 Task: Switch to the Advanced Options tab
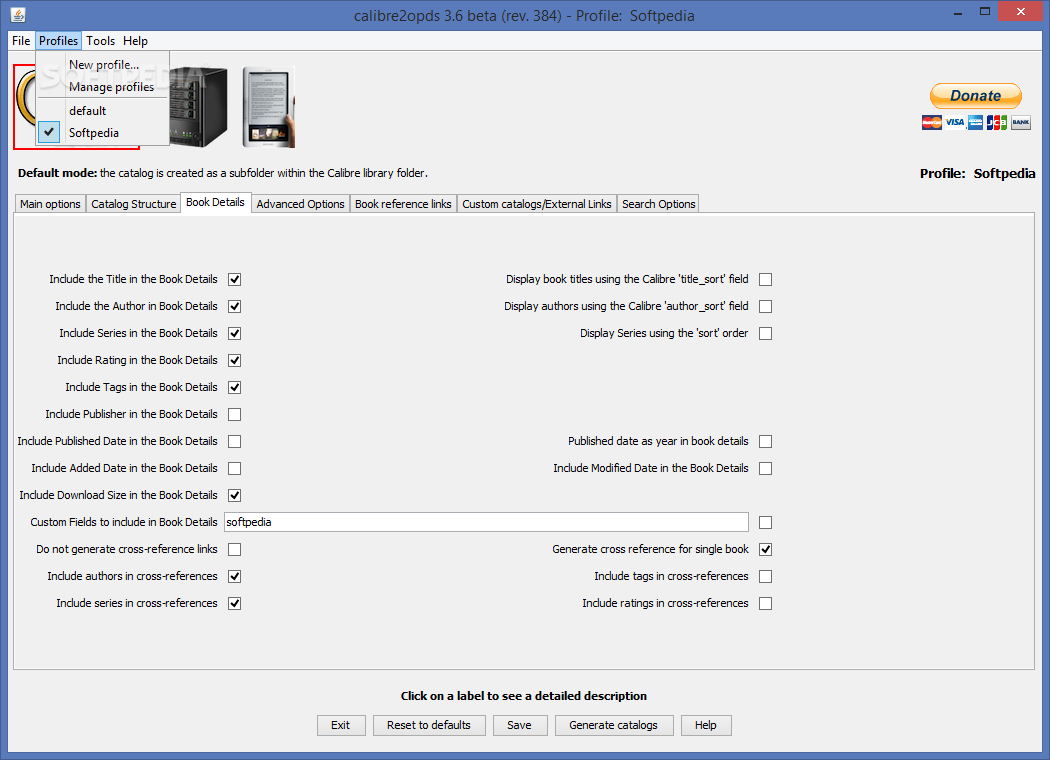tap(300, 204)
